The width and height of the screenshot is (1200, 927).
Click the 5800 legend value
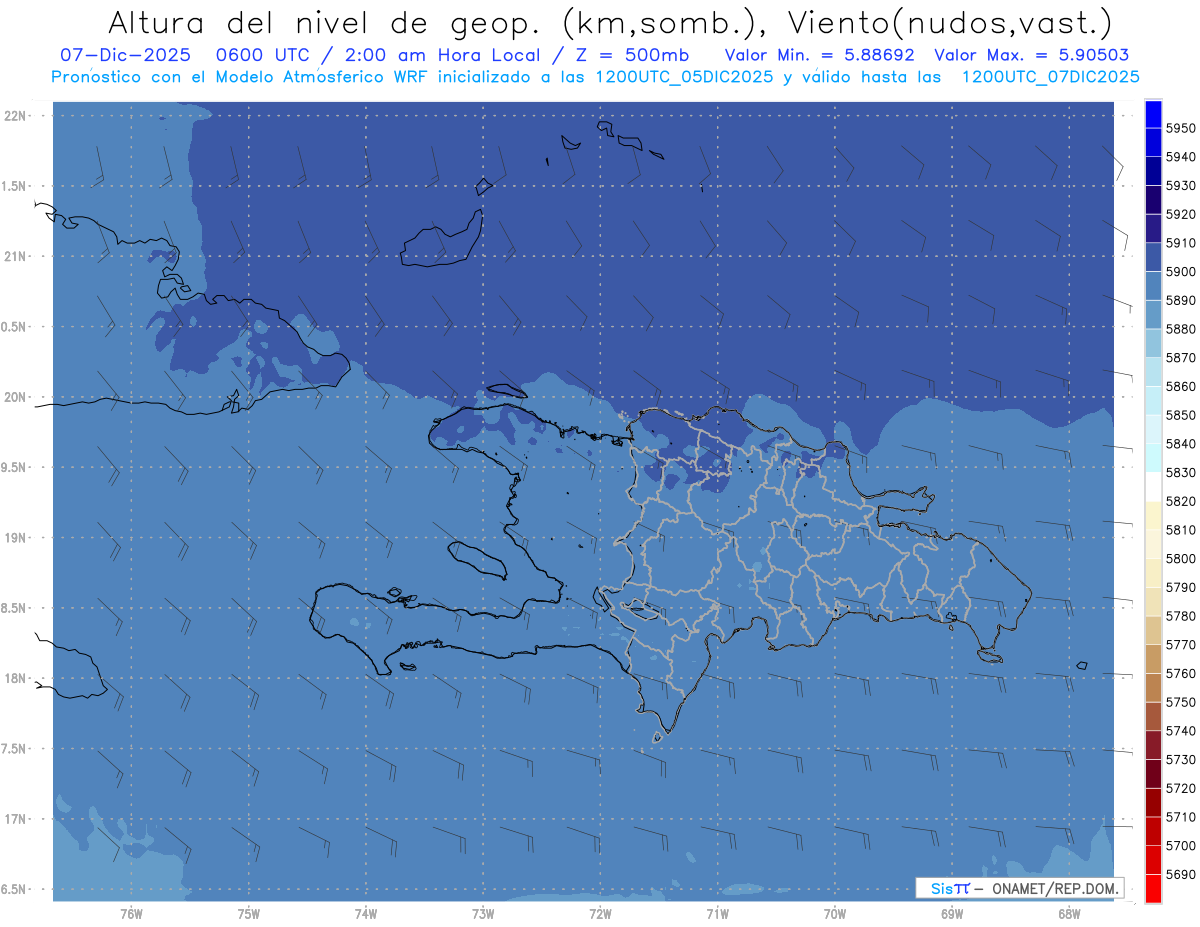pyautogui.click(x=1180, y=558)
